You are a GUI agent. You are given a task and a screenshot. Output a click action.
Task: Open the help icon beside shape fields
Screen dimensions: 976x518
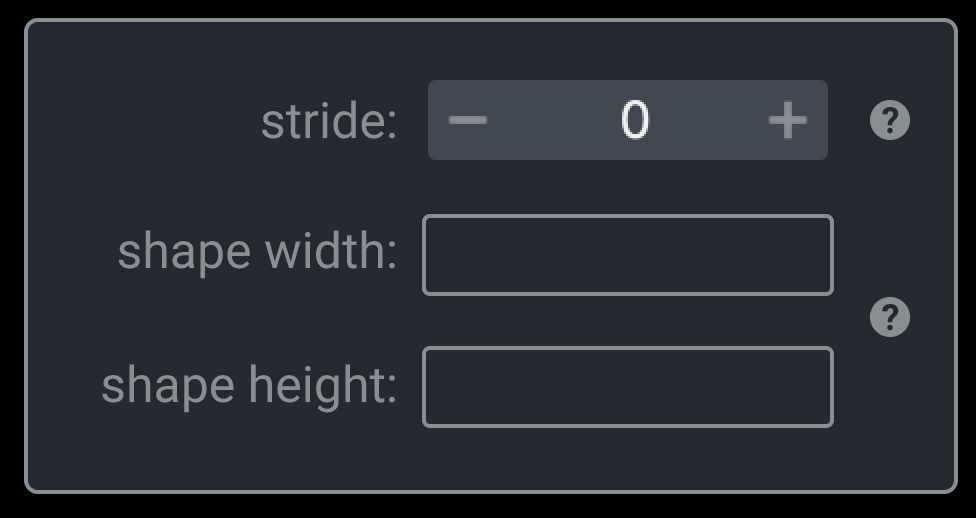pyautogui.click(x=889, y=317)
